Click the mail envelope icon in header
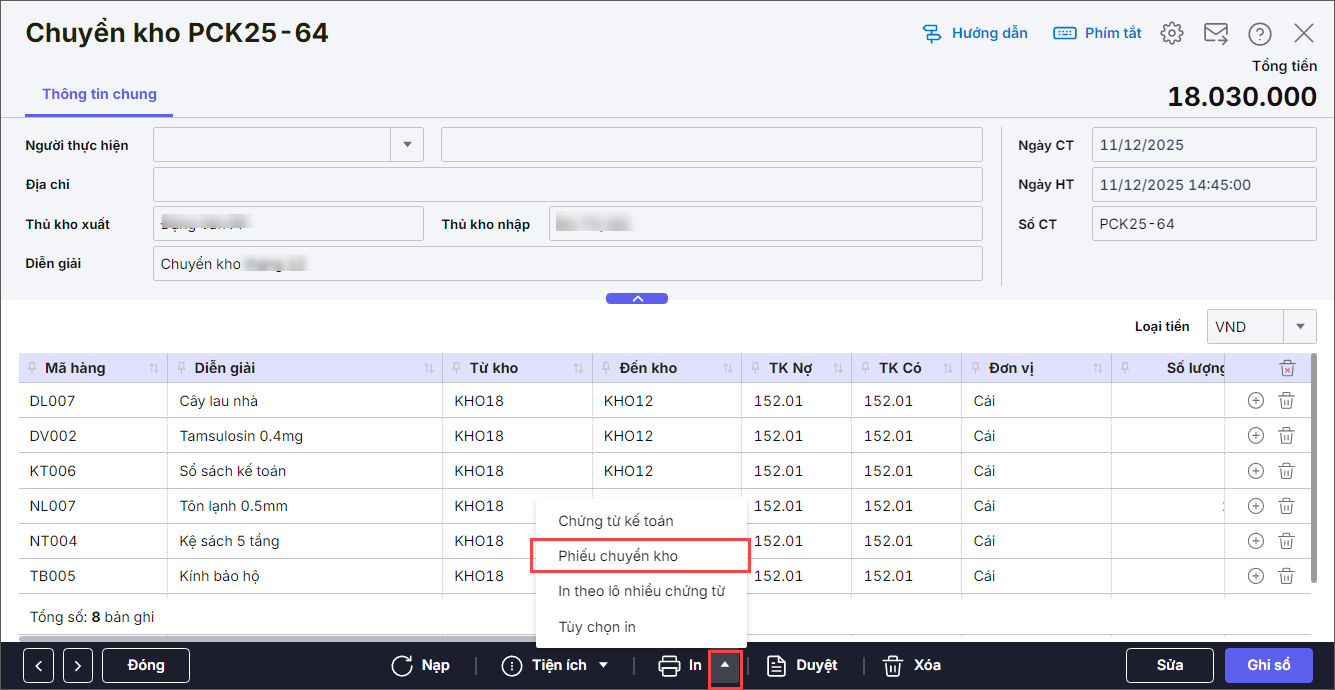Screen dimensions: 1335x690 pyautogui.click(x=1215, y=33)
